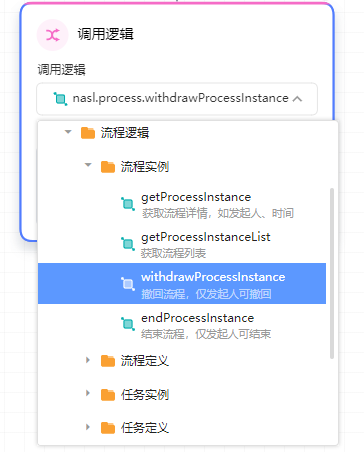Click the 流程实例 folder label
This screenshot has height=452, width=364.
145,167
